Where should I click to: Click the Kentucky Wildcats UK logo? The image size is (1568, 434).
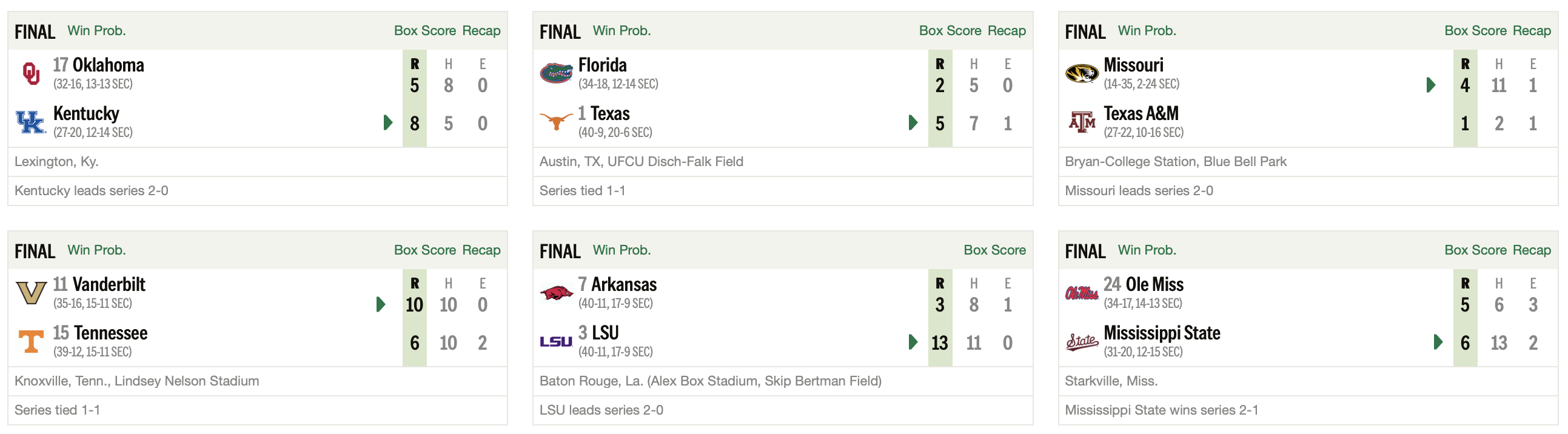pyautogui.click(x=31, y=122)
